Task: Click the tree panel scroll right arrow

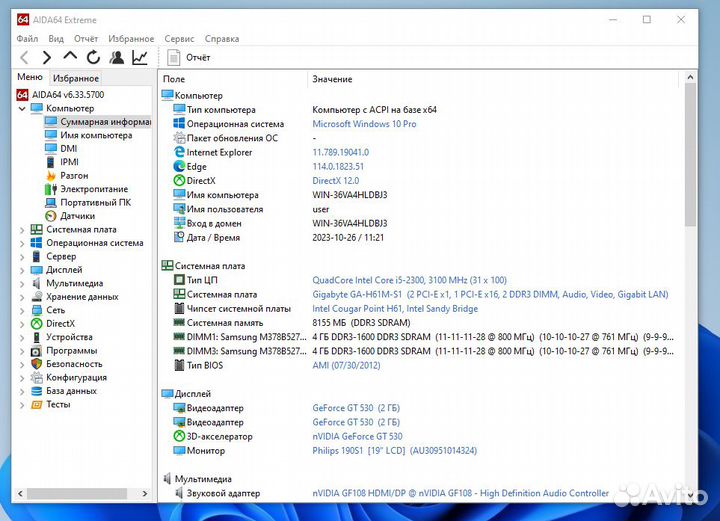Action: (145, 493)
